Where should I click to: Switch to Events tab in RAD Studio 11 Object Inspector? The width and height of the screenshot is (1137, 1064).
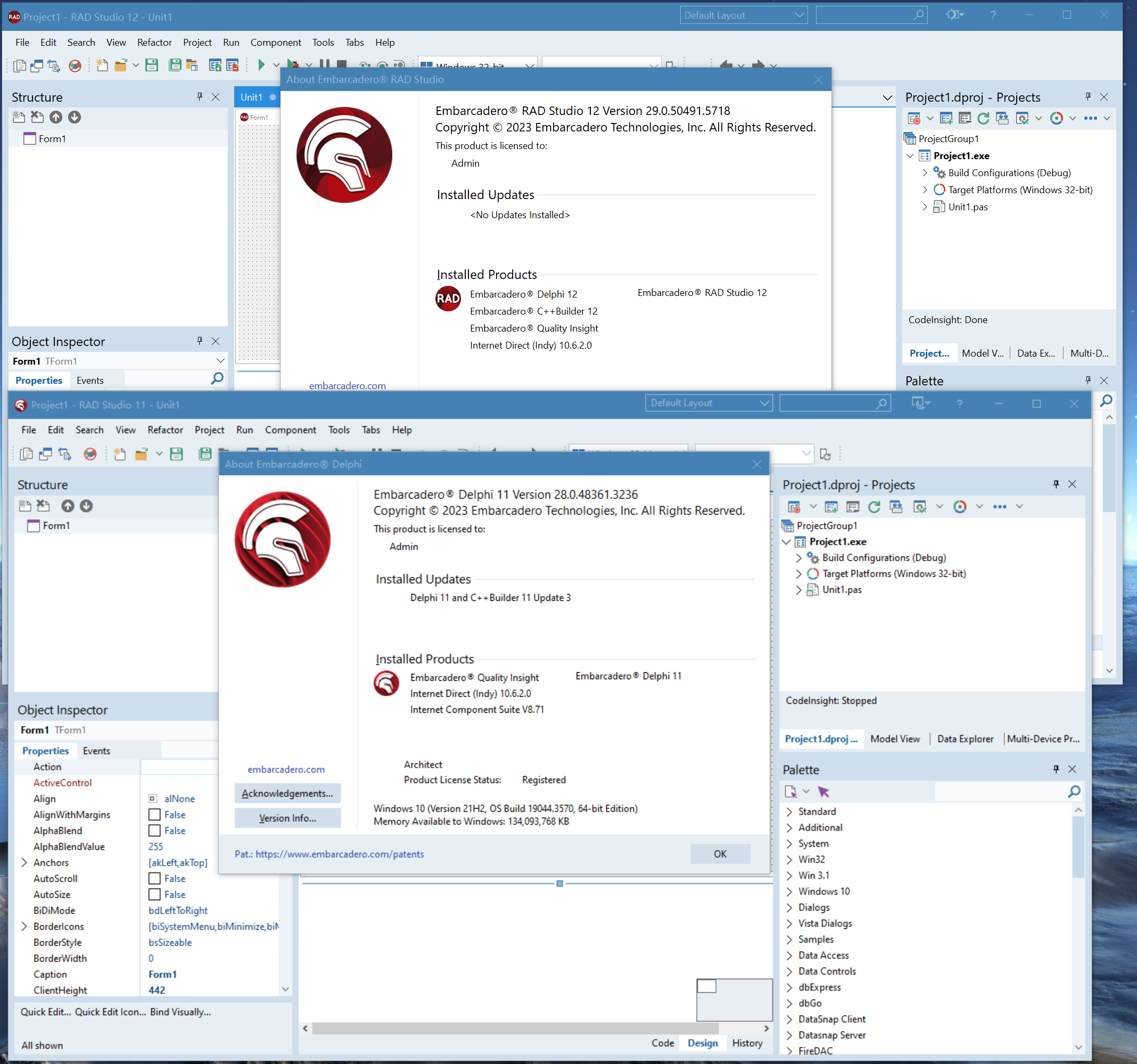[x=96, y=751]
